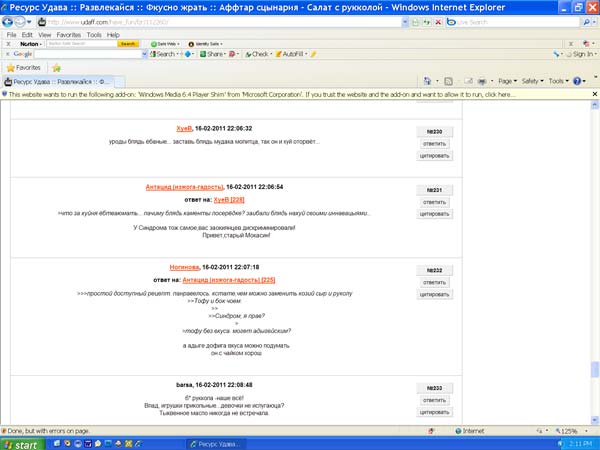The image size is (600, 450).
Task: Open the Ногинова author link
Action: point(184,267)
